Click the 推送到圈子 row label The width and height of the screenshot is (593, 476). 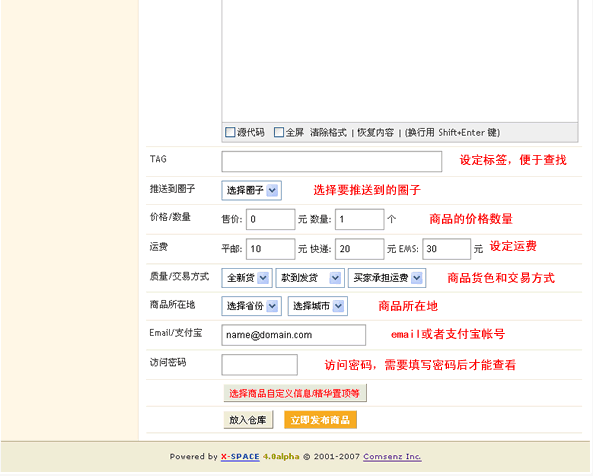[x=172, y=189]
